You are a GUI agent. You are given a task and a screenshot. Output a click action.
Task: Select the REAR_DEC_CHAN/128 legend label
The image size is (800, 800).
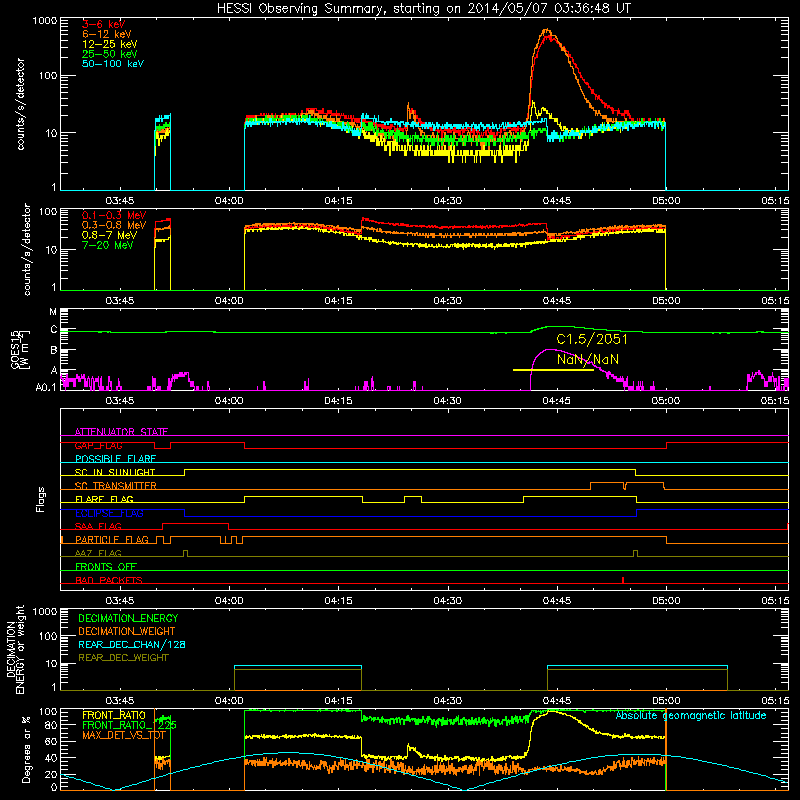132,644
